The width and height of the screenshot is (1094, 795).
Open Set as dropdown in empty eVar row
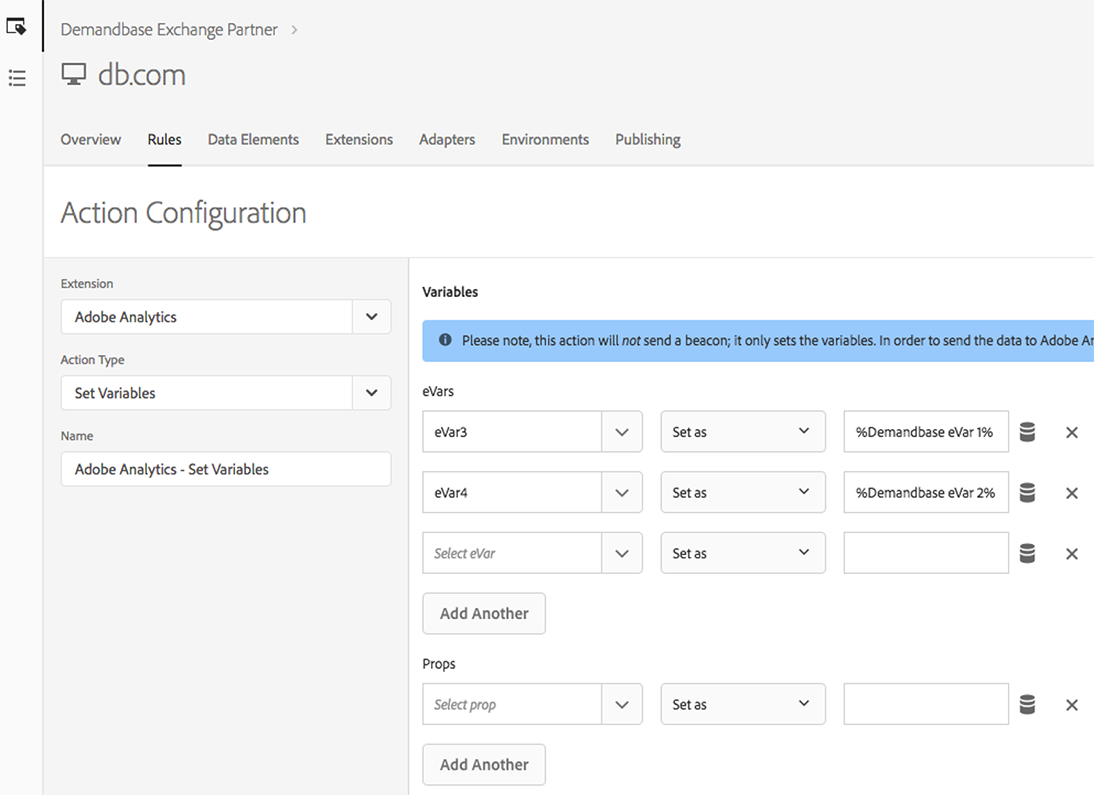coord(743,553)
